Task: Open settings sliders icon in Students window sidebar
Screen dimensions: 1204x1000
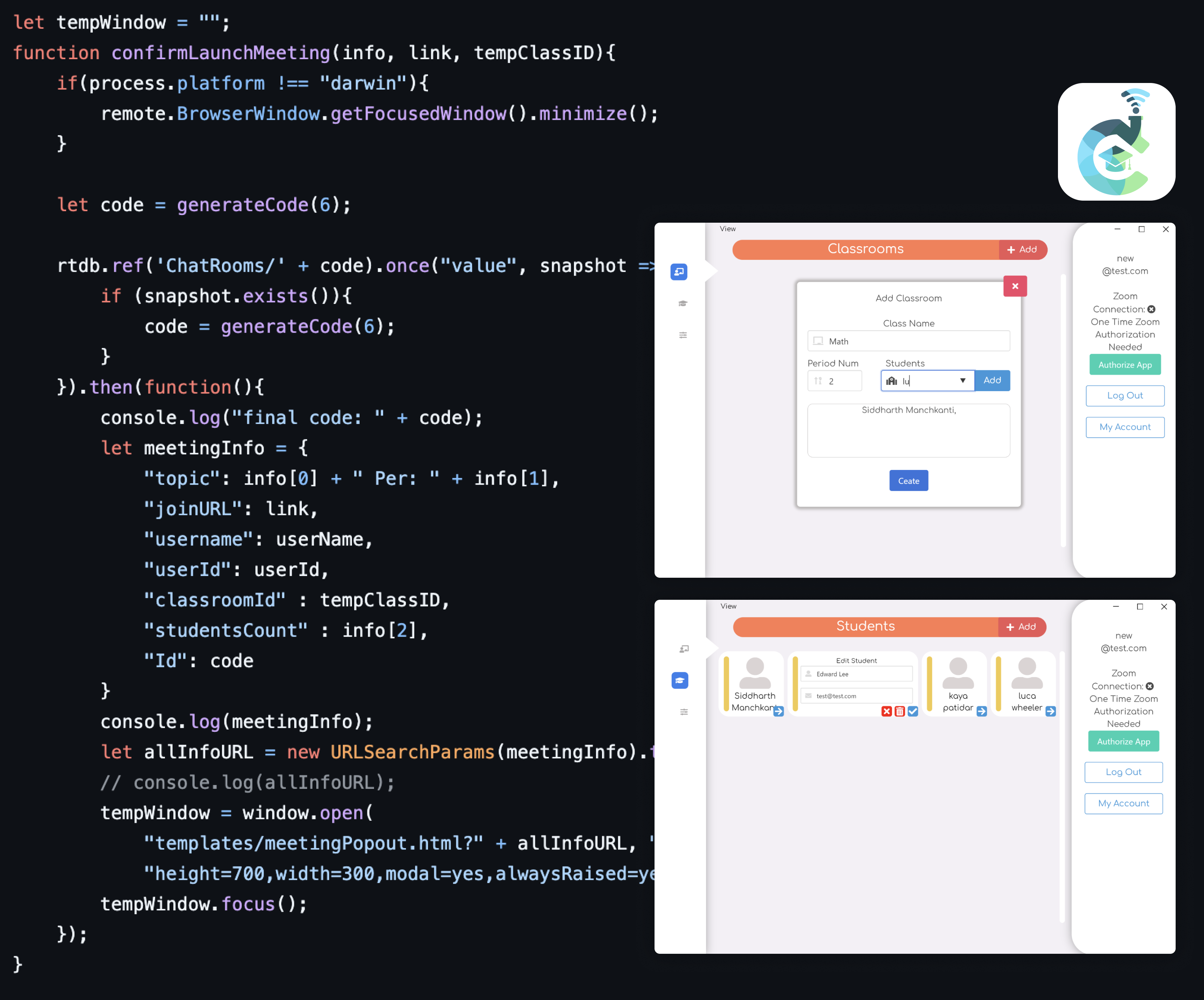Action: 683,712
